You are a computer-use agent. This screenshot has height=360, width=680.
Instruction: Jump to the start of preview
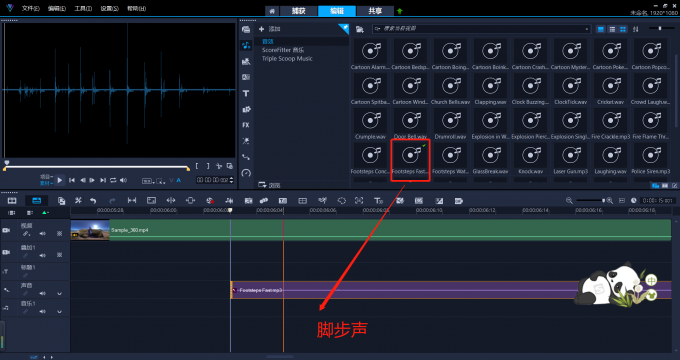[72, 180]
